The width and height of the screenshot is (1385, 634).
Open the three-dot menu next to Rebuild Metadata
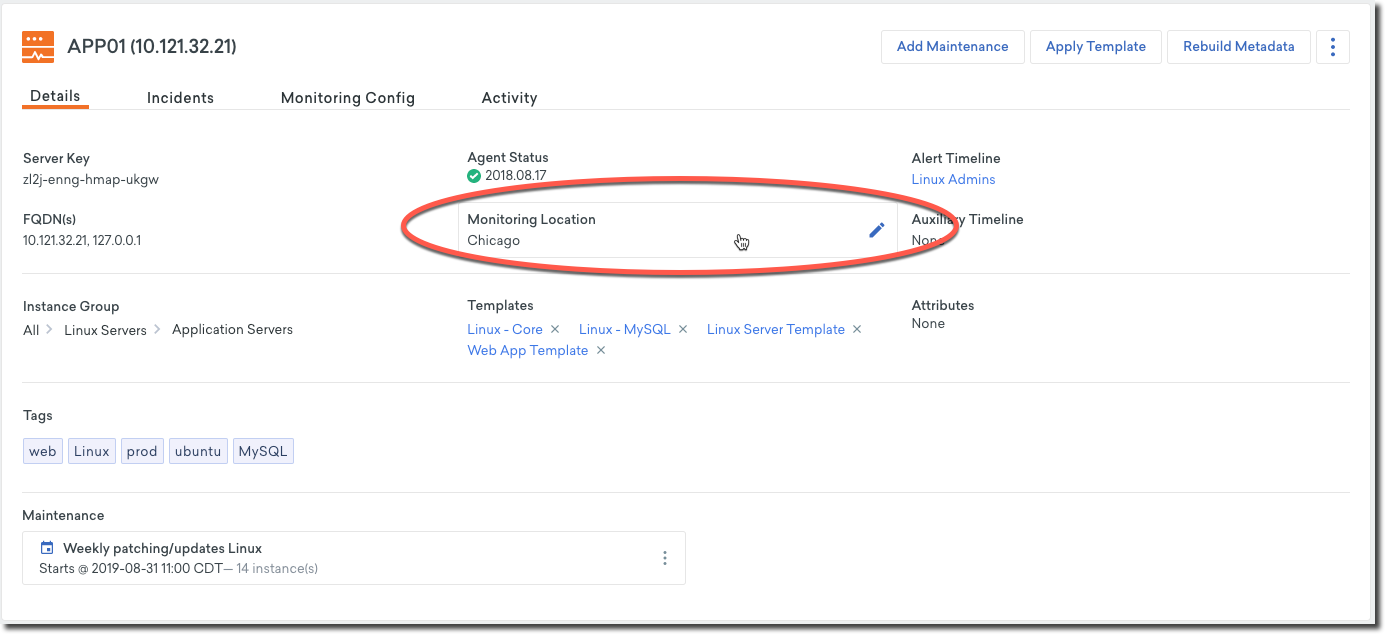[1332, 47]
